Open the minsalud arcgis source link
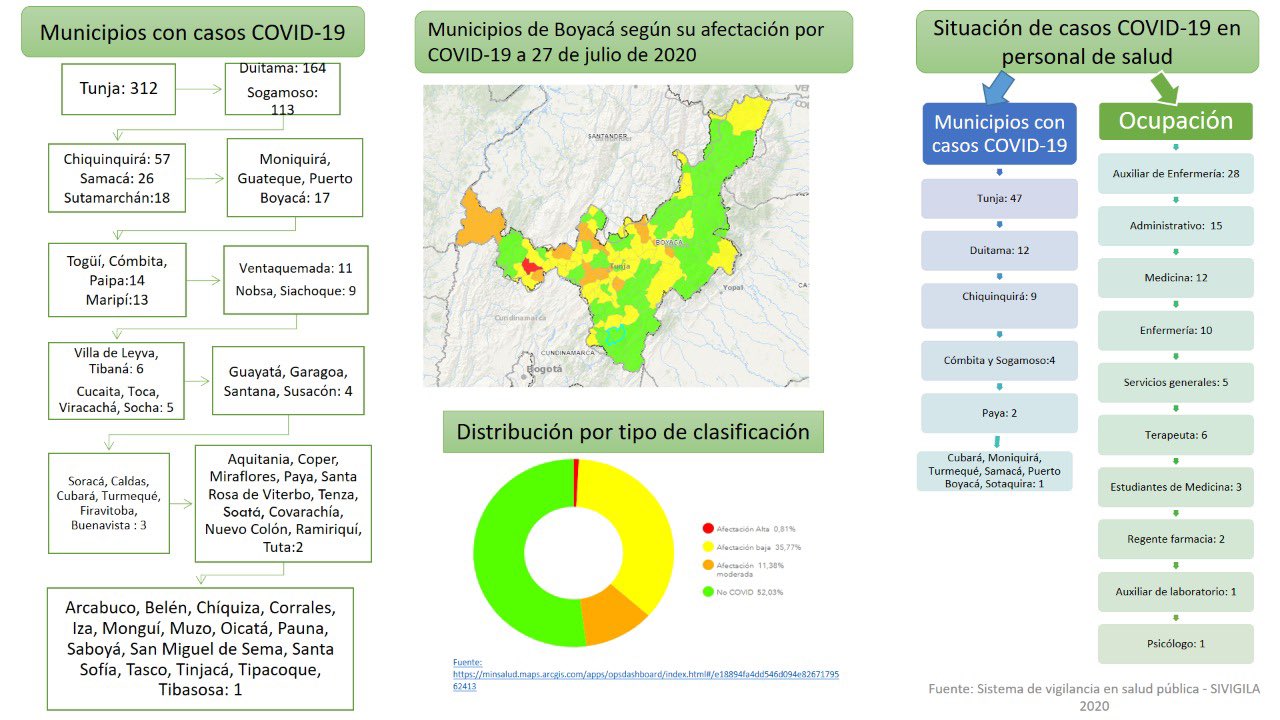Viewport: 1280px width, 720px height. pyautogui.click(x=646, y=675)
